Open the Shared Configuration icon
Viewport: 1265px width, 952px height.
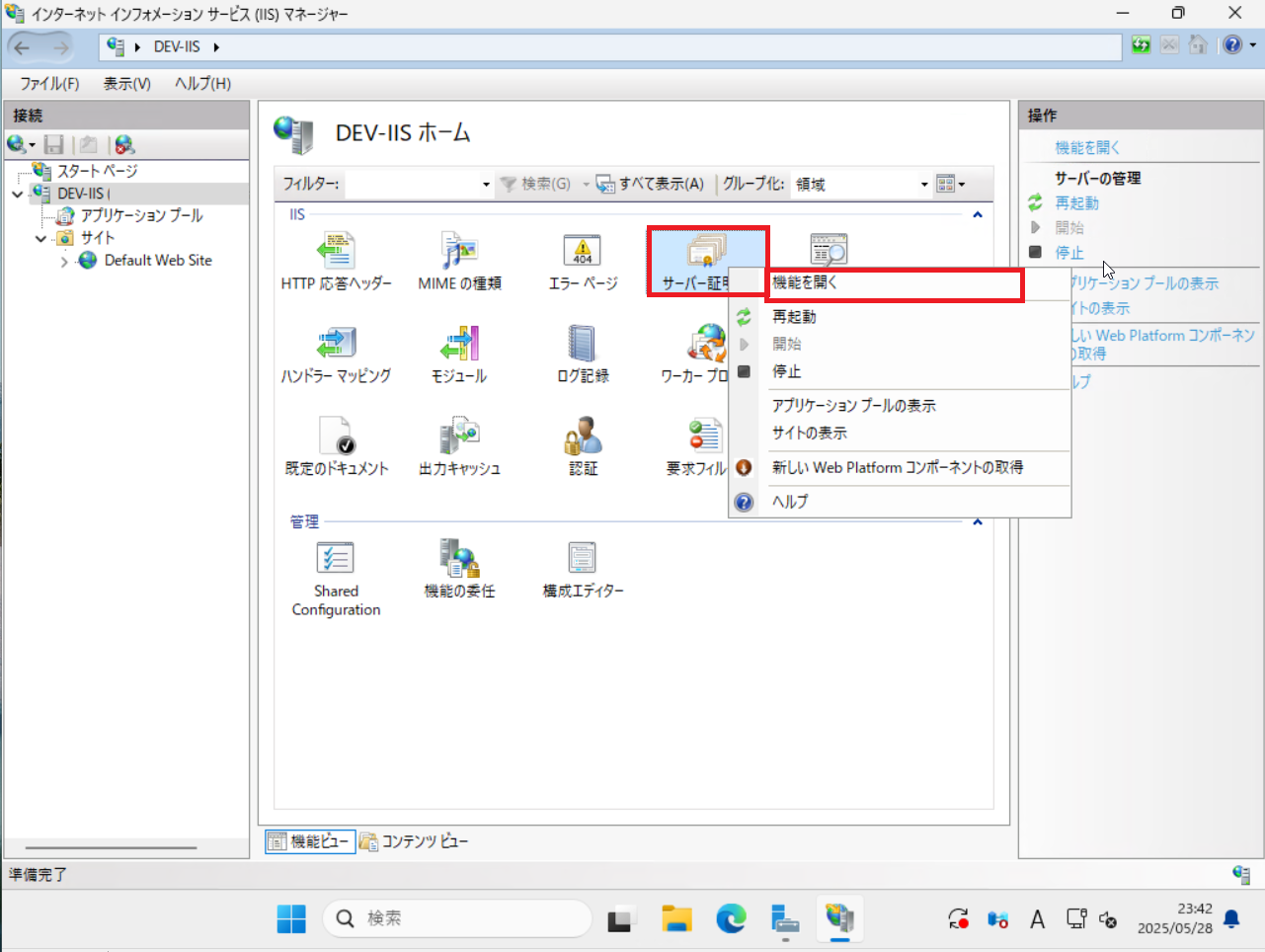(x=336, y=579)
